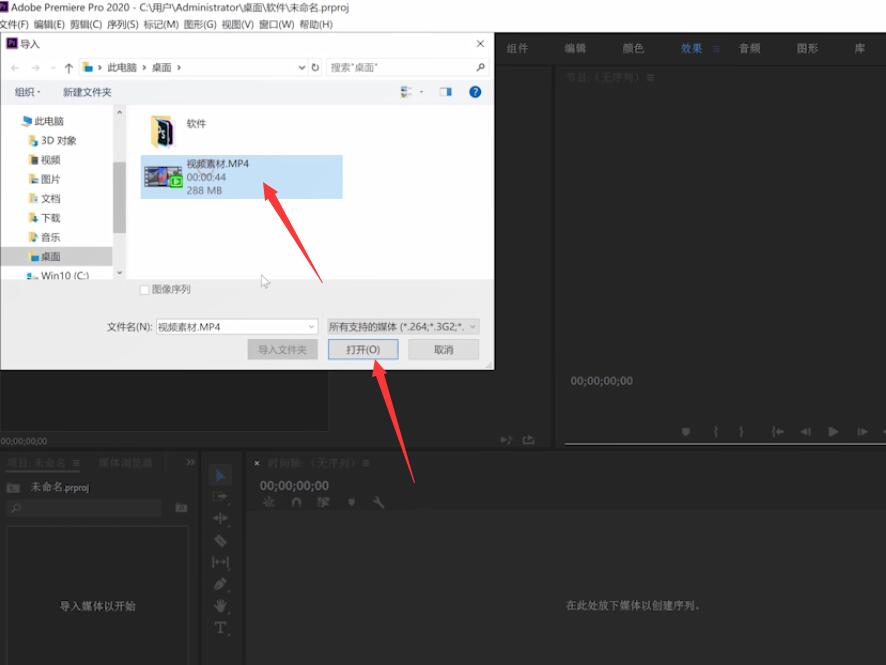Image resolution: width=886 pixels, height=665 pixels.
Task: Select the Pen tool
Action: pyautogui.click(x=220, y=584)
